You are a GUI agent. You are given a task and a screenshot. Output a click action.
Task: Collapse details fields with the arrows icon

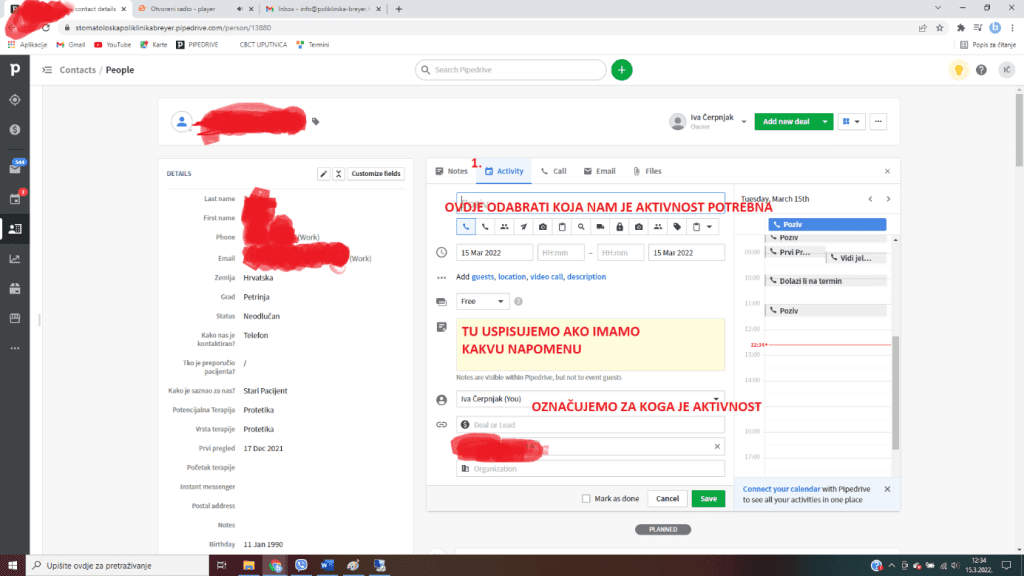click(x=338, y=174)
